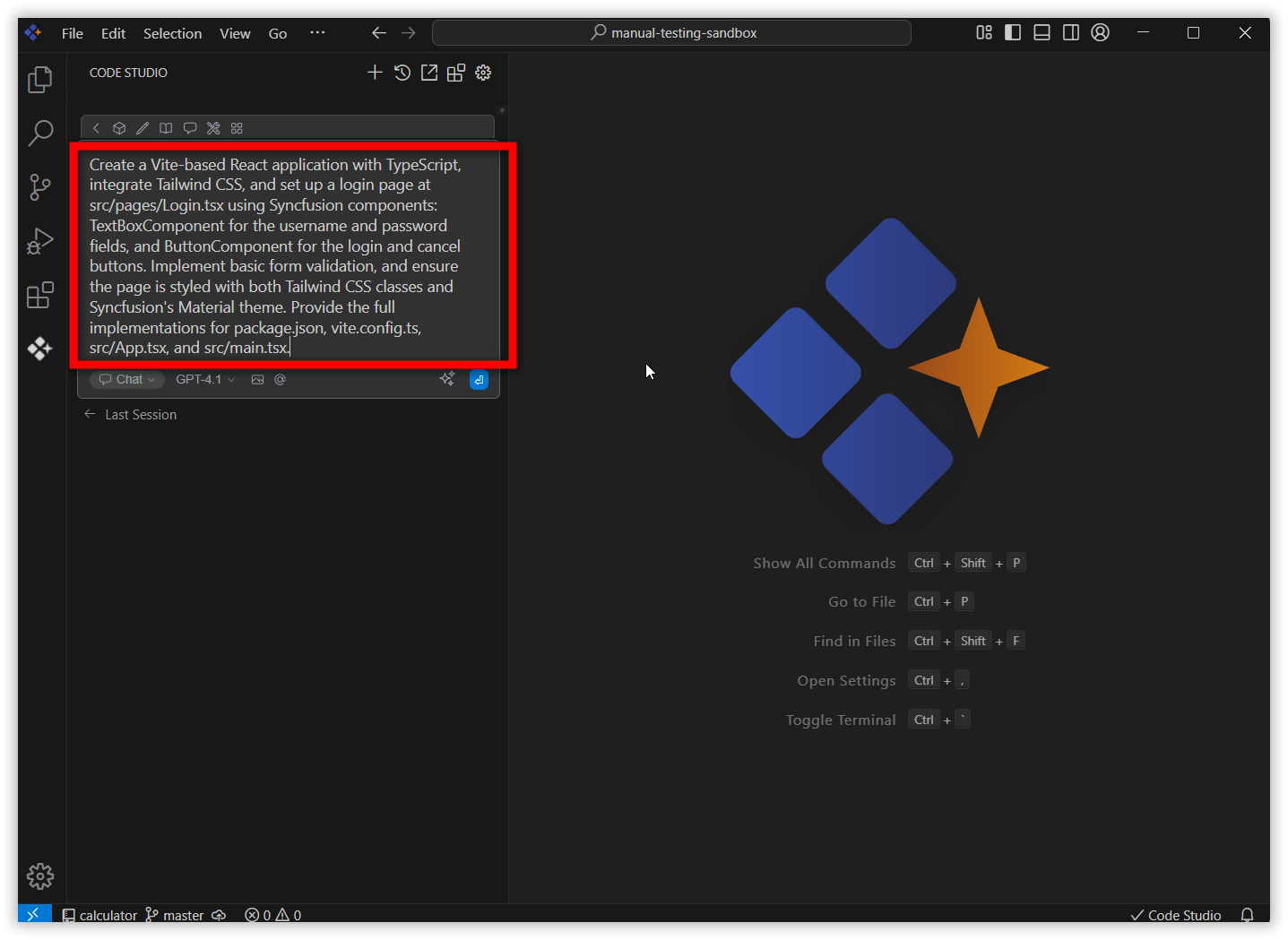1288x940 pixels.
Task: Open Code Studio settings gear in header
Action: pos(483,73)
